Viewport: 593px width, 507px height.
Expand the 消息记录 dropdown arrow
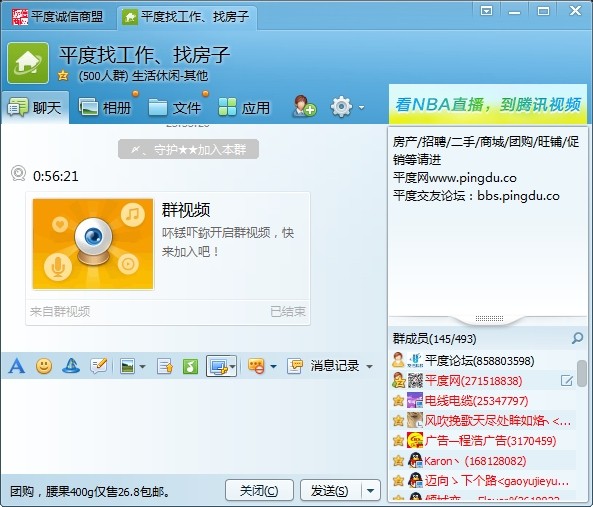[x=369, y=366]
